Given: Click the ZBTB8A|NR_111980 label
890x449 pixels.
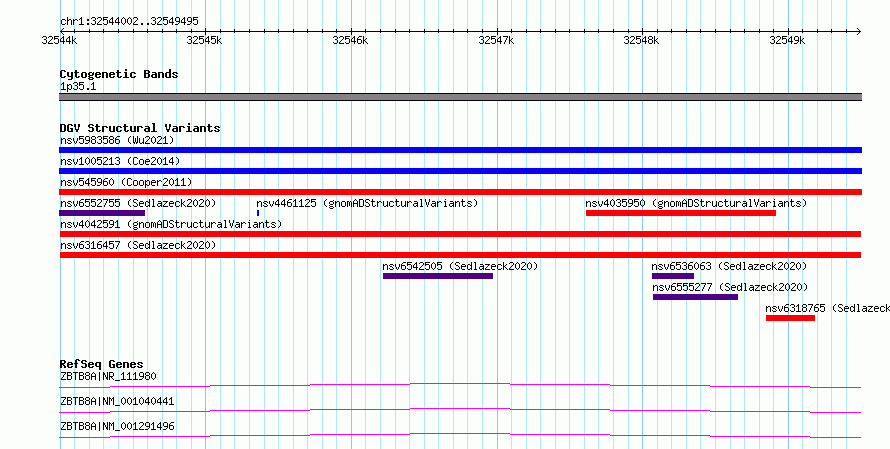Looking at the screenshot, I should [x=108, y=376].
